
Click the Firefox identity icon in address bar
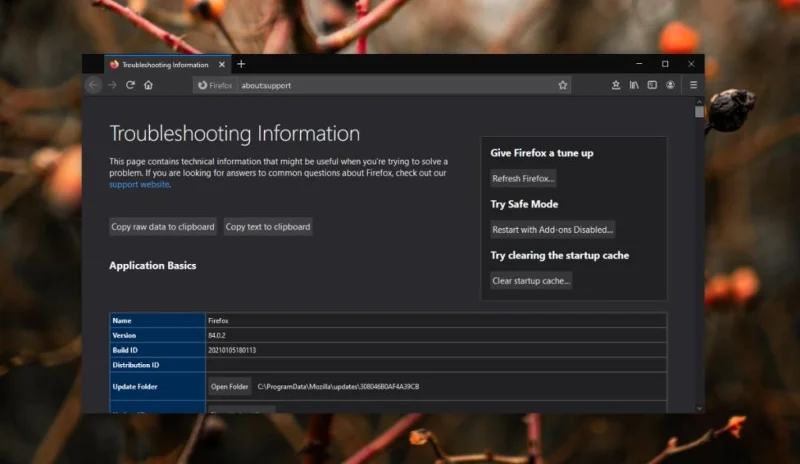pos(215,85)
